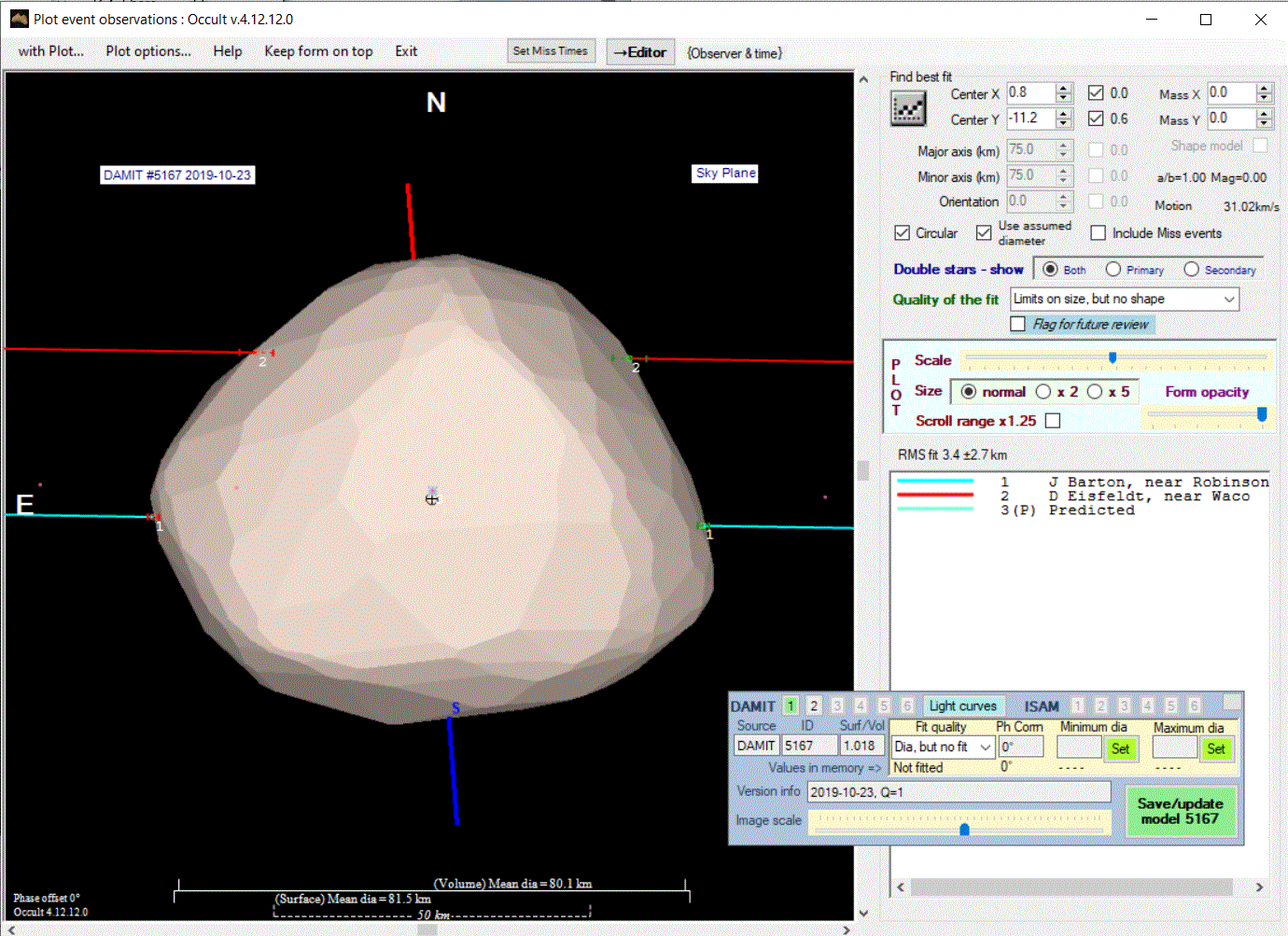Click the Save/update model 5167 button
Screen dimensions: 1288x936
point(1180,811)
